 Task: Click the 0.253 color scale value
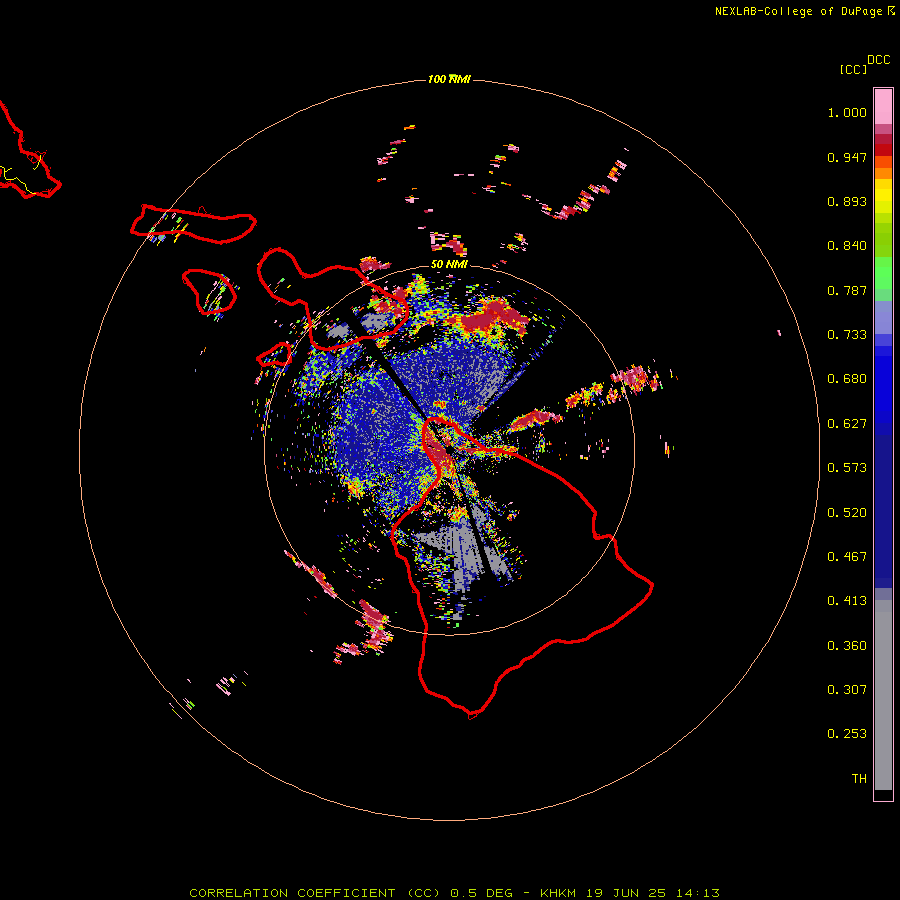coord(847,734)
